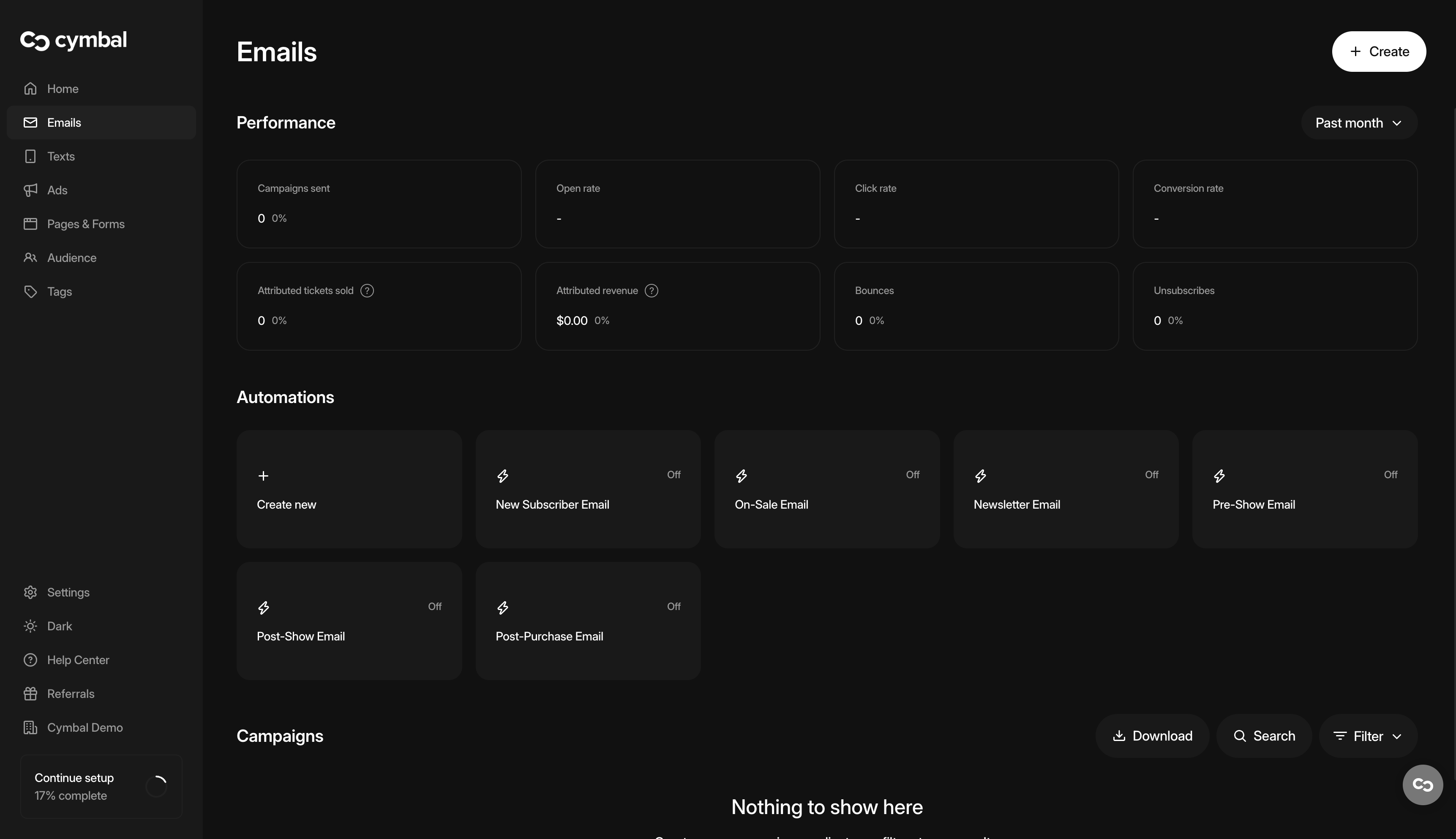The image size is (1456, 839).
Task: Click the Attributed revenue help icon
Action: pyautogui.click(x=651, y=291)
